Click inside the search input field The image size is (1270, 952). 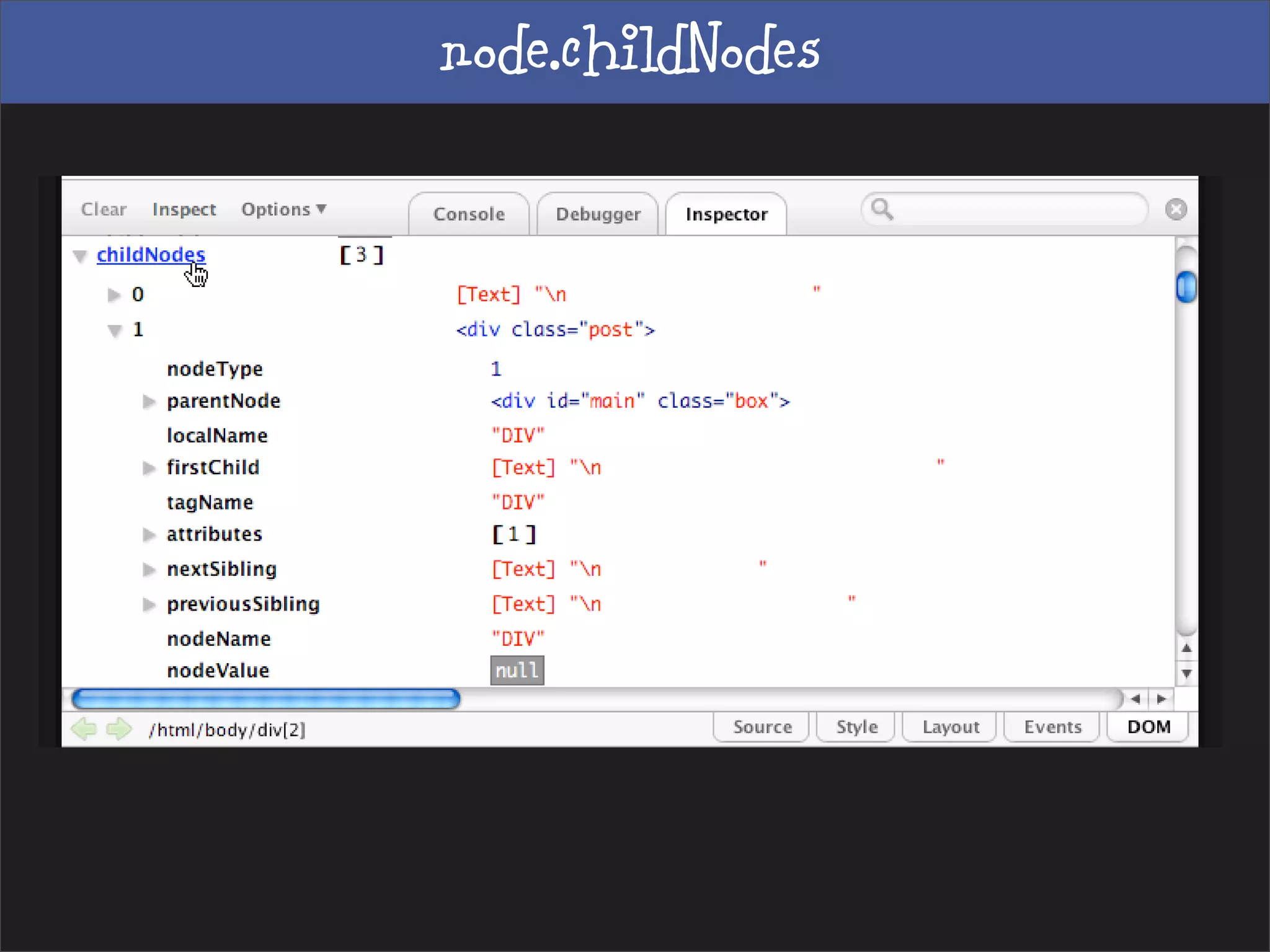pos(1005,209)
